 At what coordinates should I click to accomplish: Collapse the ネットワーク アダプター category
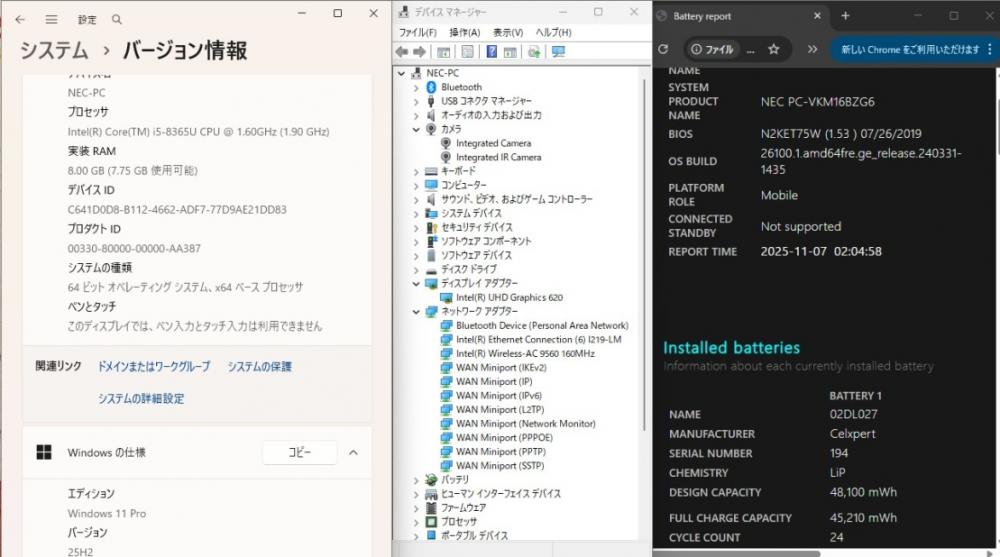tap(416, 312)
